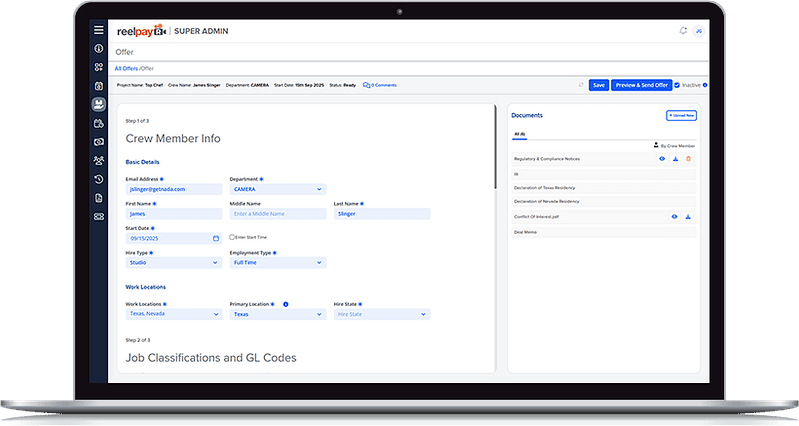The height and width of the screenshot is (426, 799).
Task: Open the timer clock sidebar icon
Action: coord(98,86)
